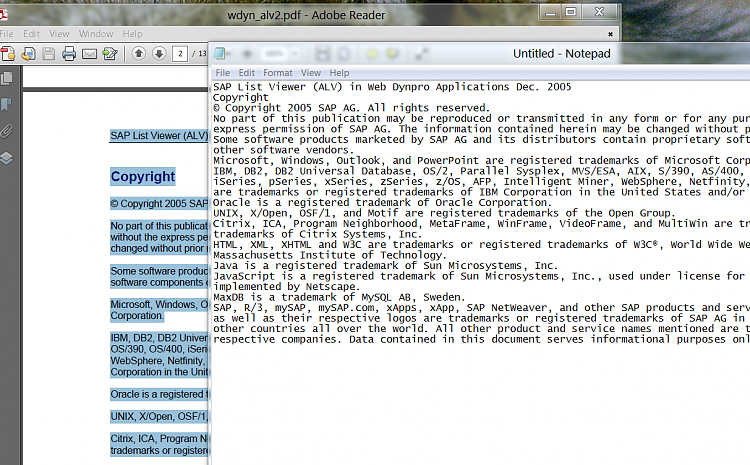Click the Notepad icon in its title bar
Viewport: 750px width, 465px height.
(220, 53)
